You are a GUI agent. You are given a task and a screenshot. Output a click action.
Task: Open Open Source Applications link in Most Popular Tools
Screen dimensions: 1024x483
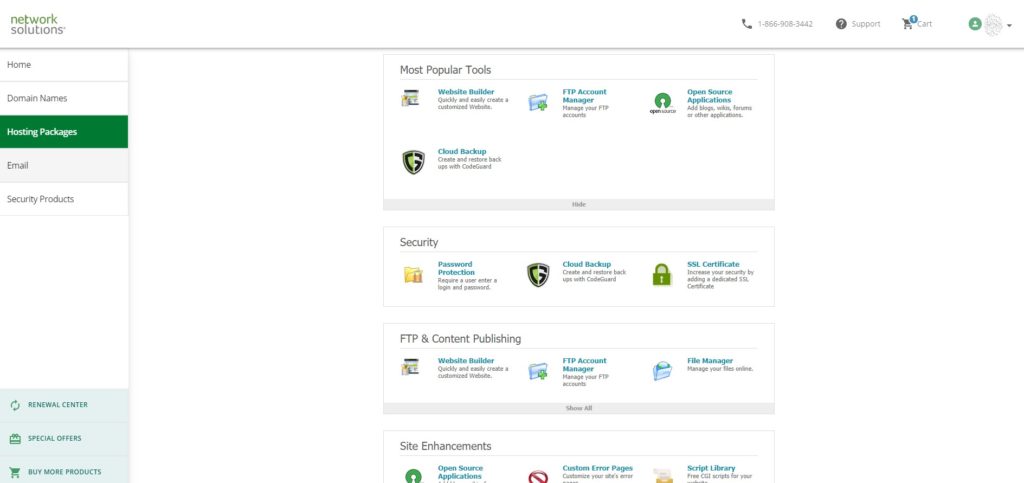(709, 96)
